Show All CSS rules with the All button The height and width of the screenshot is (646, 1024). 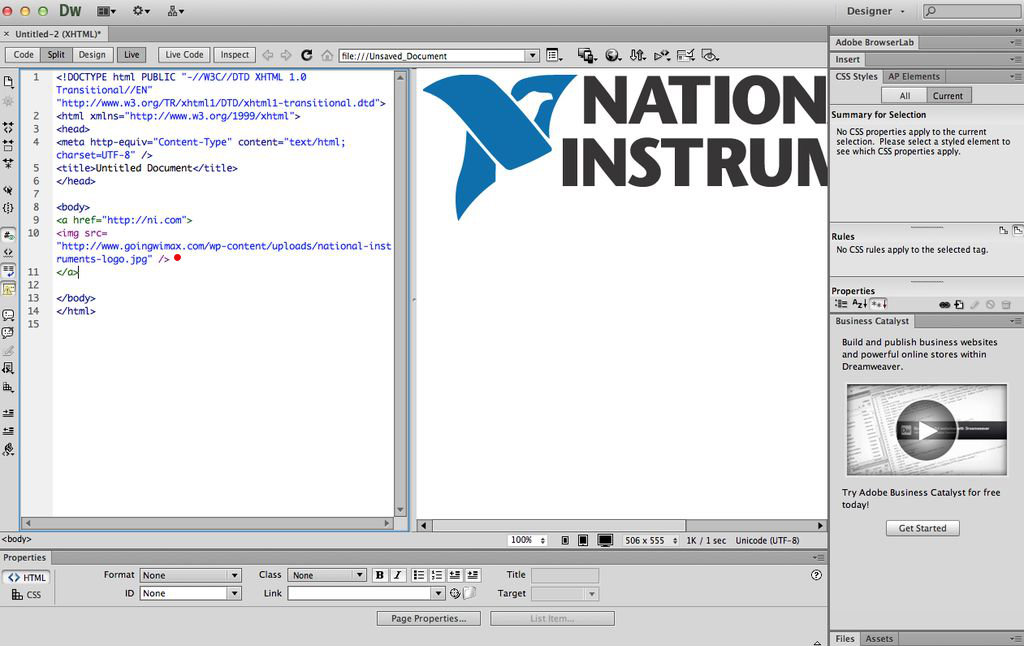904,95
